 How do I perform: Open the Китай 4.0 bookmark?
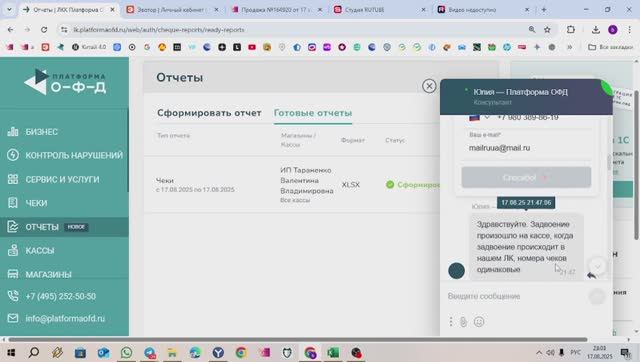point(89,47)
